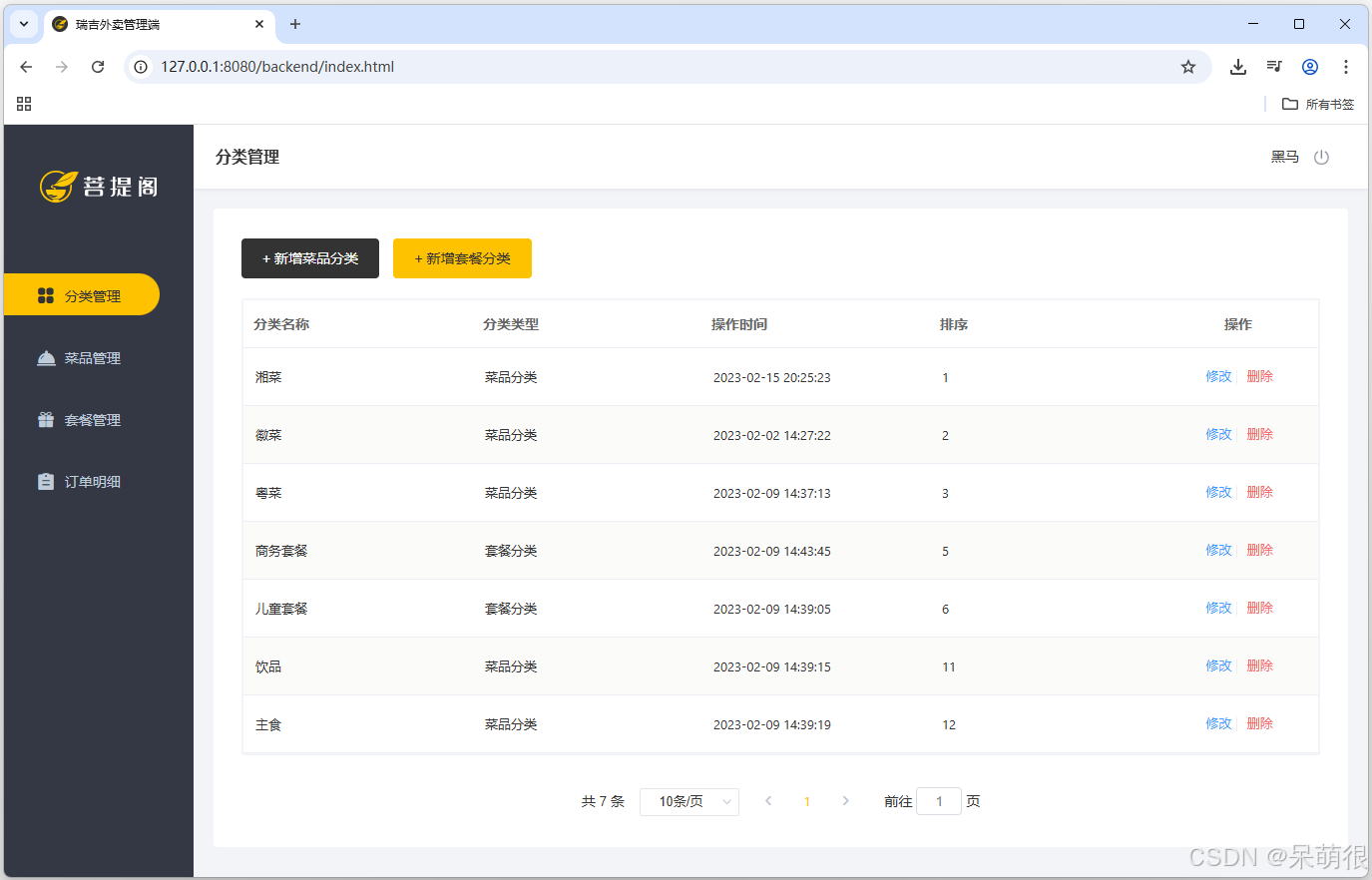Click 删除 for the 湘菜 row
The image size is (1372, 880).
click(x=1260, y=376)
